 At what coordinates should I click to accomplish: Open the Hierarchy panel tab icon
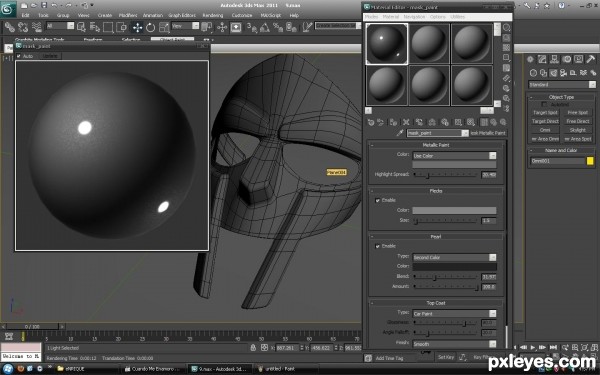click(x=554, y=59)
